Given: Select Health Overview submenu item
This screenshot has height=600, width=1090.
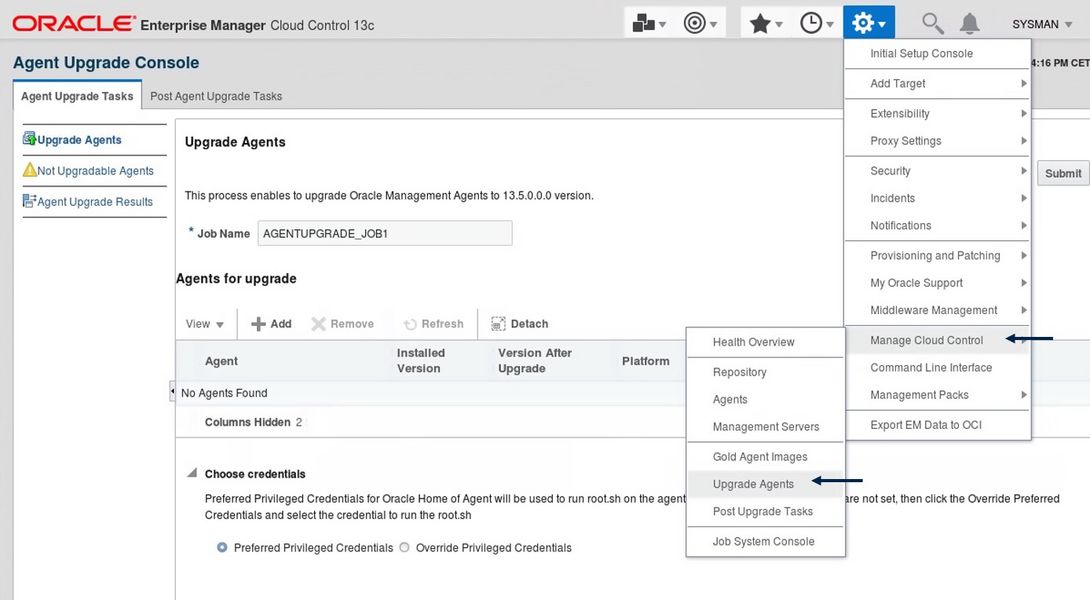Looking at the screenshot, I should click(765, 342).
